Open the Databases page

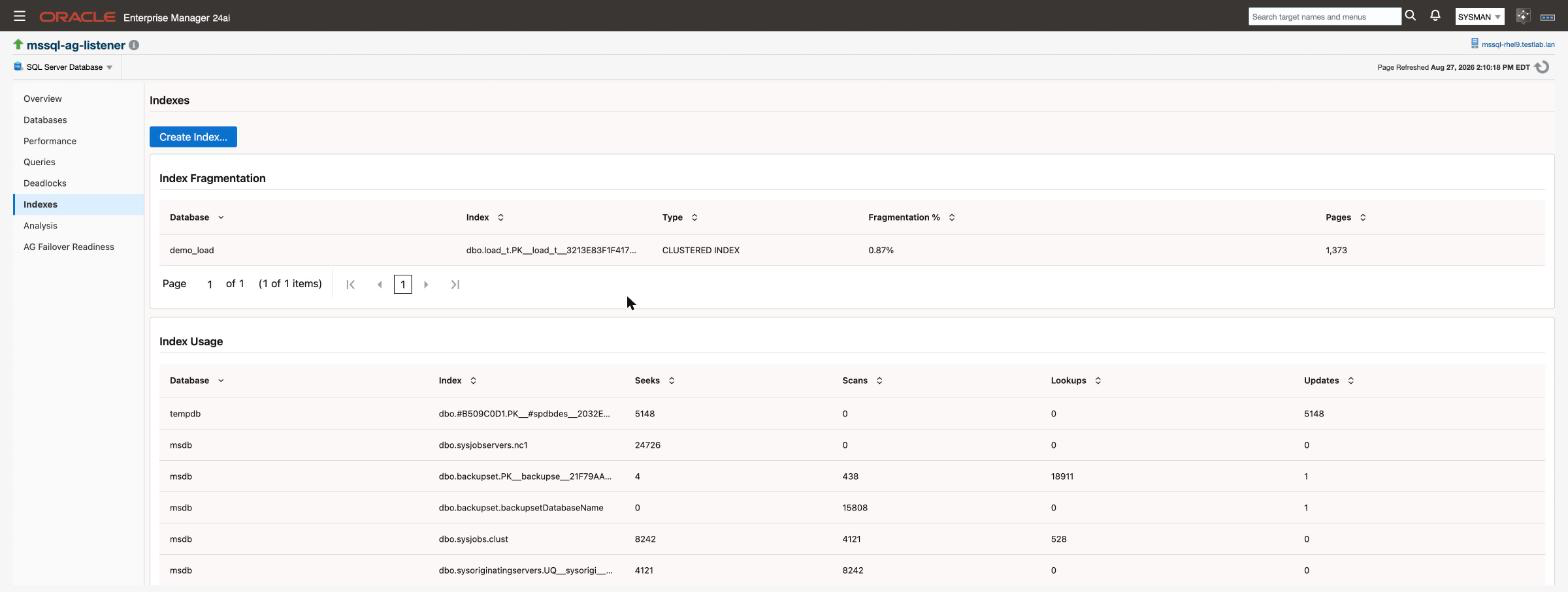45,120
